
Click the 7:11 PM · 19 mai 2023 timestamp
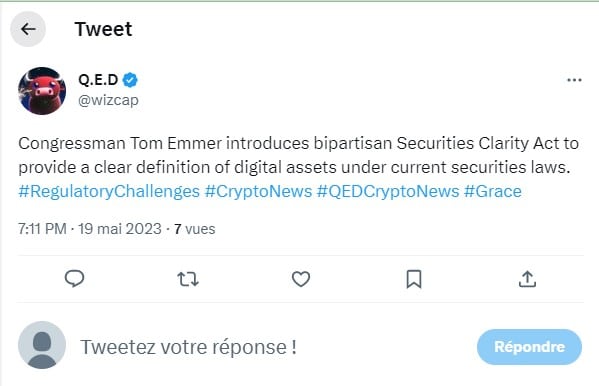tap(90, 229)
